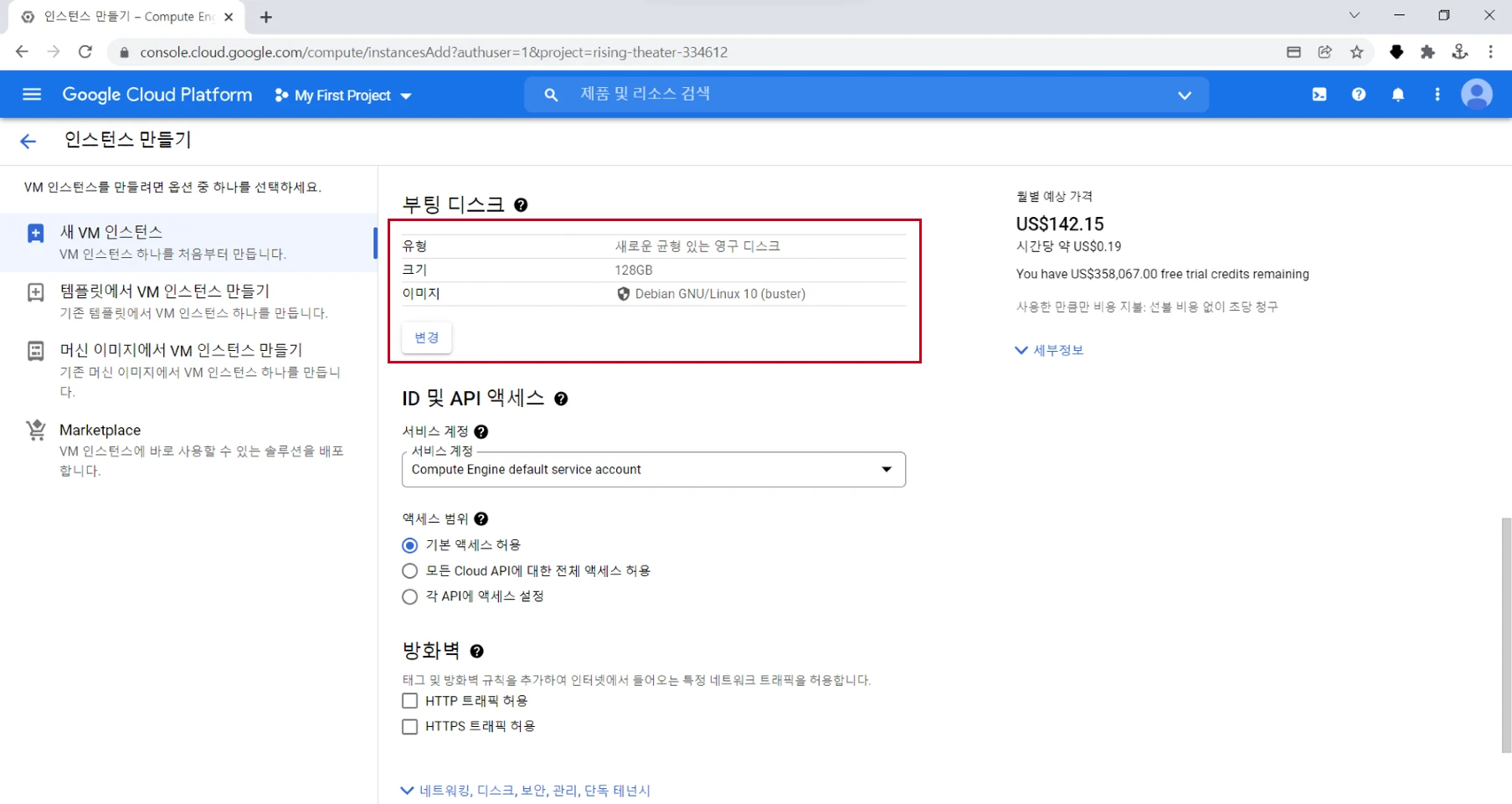Expand 네트워킹, 디스크, 보안, 관리 section
The height and width of the screenshot is (804, 1512).
[x=526, y=790]
